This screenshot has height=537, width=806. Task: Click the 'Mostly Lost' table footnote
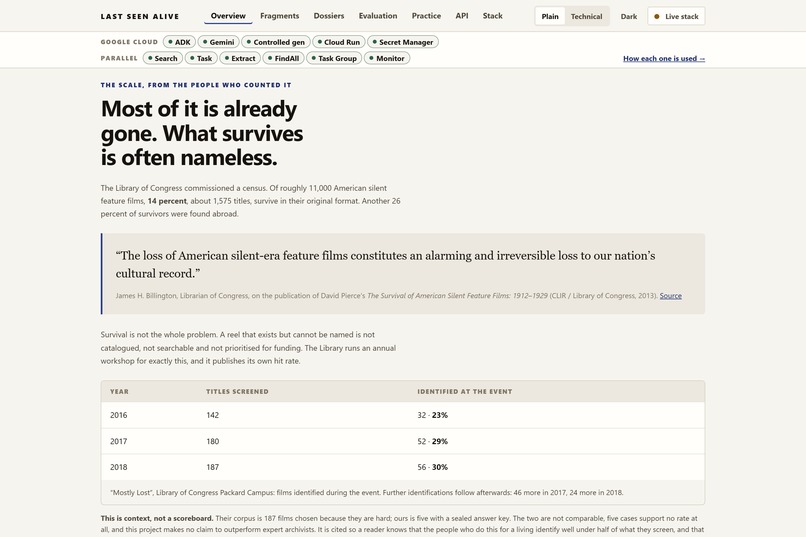367,493
